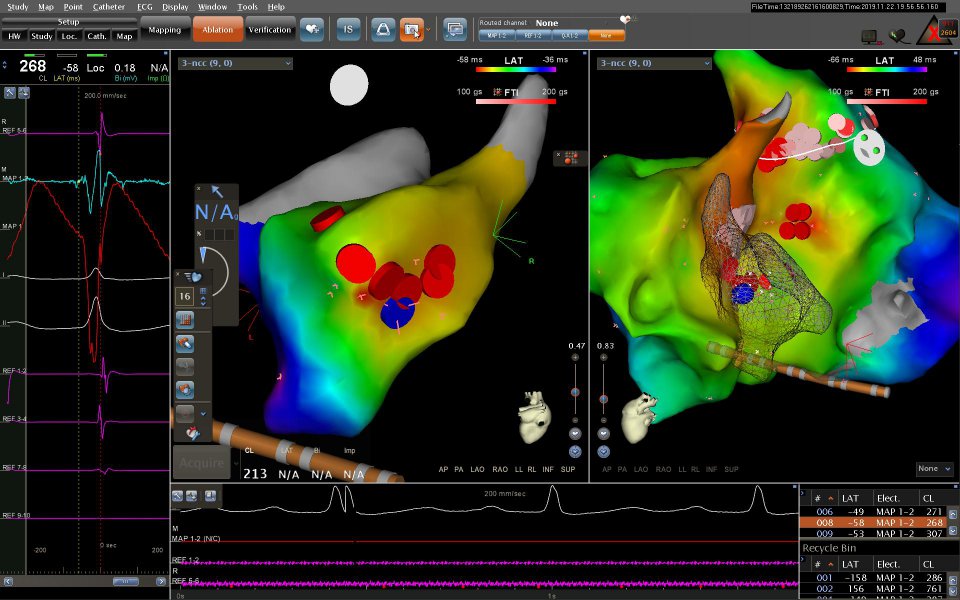
Task: Open the right map 3-ncc dropdown
Action: coord(651,63)
